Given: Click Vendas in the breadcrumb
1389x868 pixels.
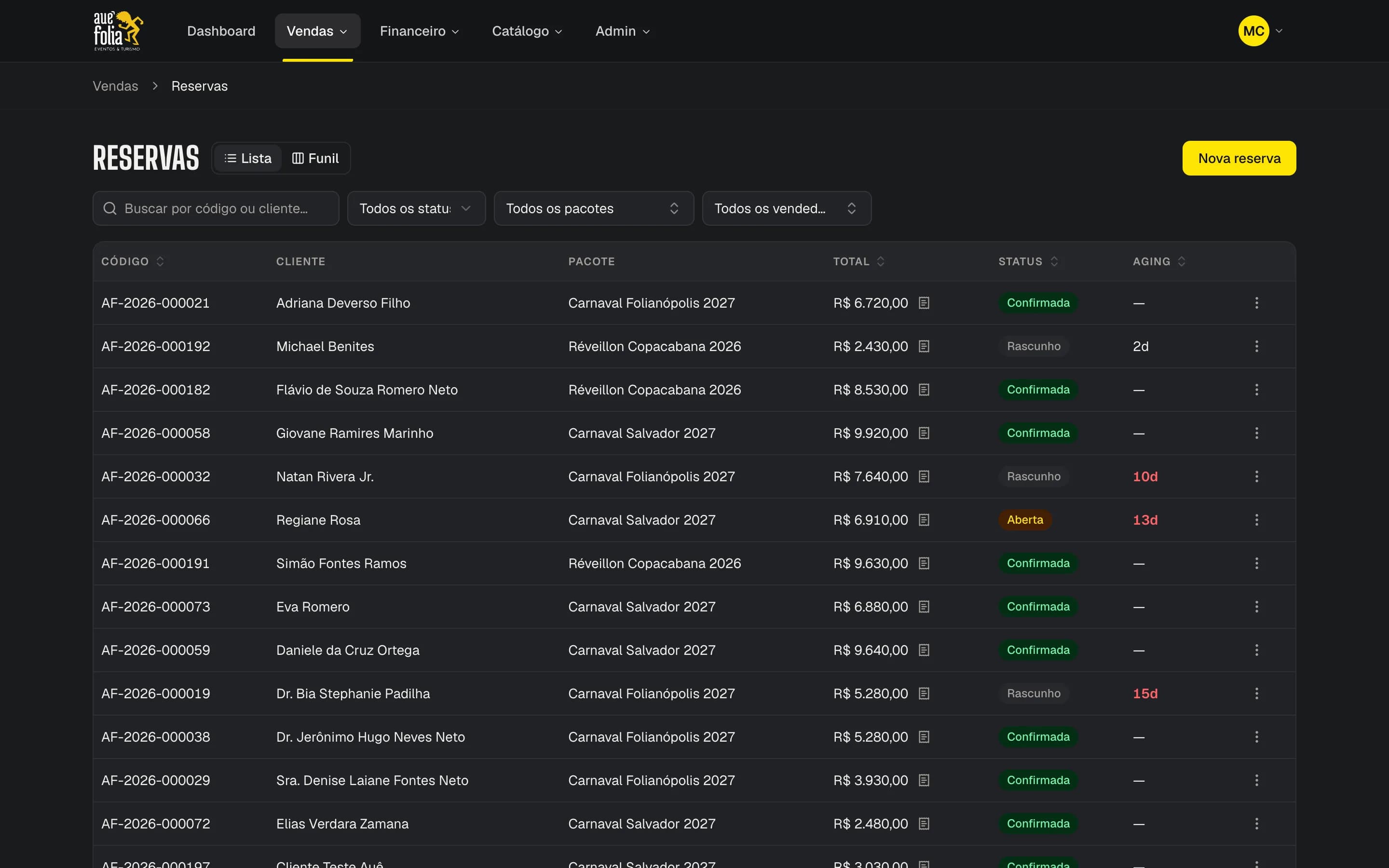Looking at the screenshot, I should [115, 86].
